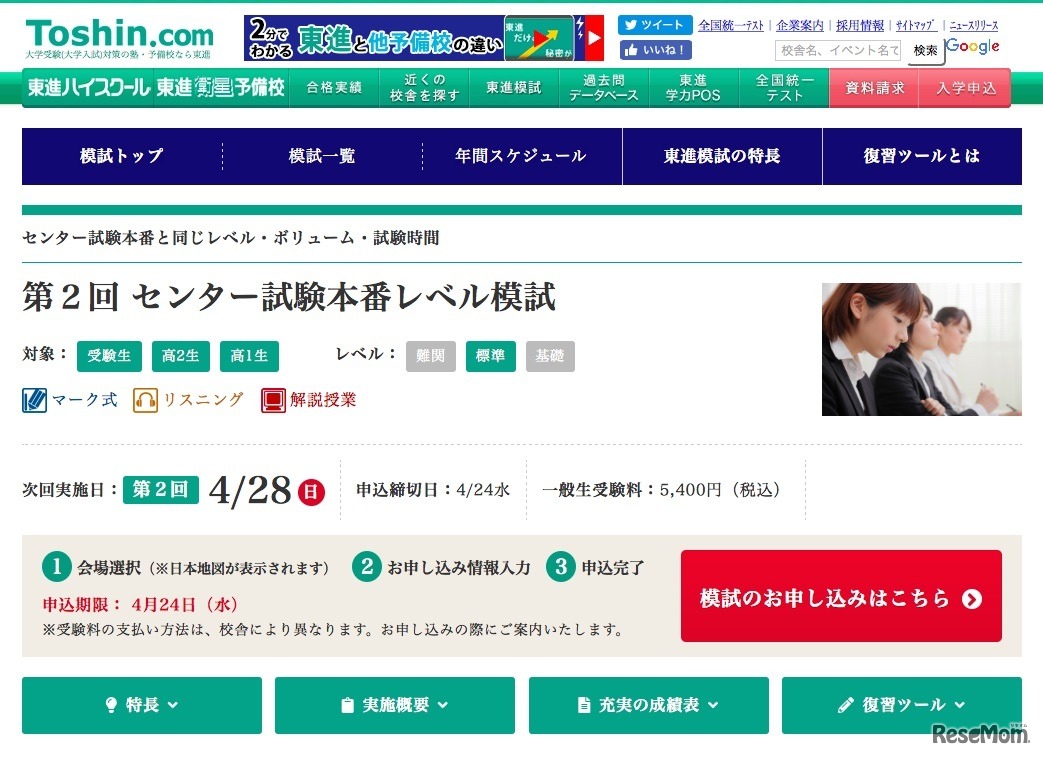
Task: Click the 充実の成績表 document icon
Action: tap(585, 705)
